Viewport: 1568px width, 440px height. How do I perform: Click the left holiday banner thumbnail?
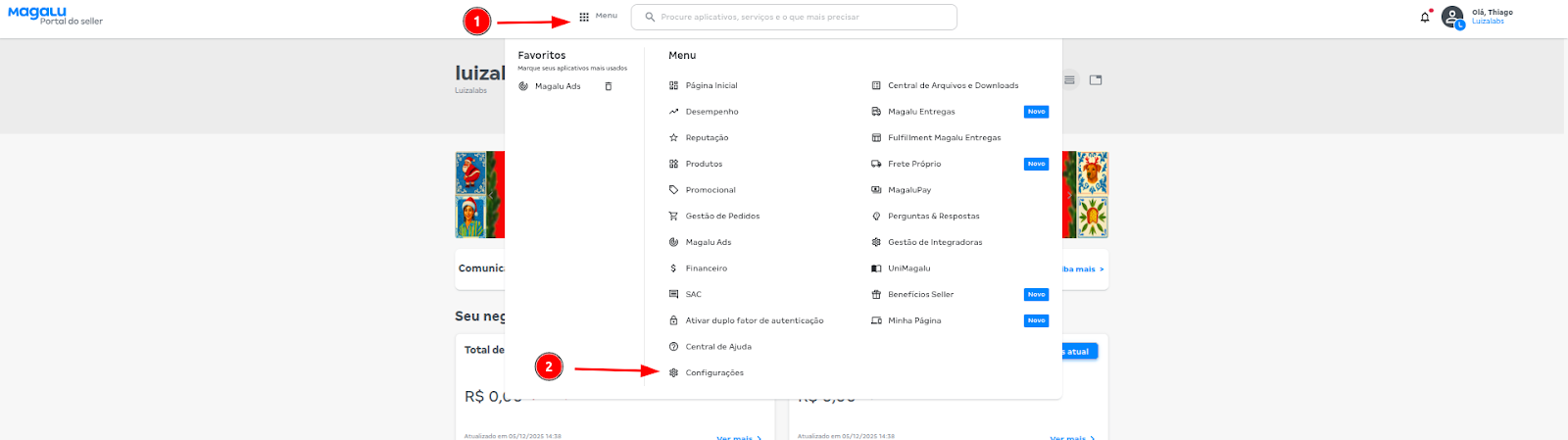[x=479, y=194]
